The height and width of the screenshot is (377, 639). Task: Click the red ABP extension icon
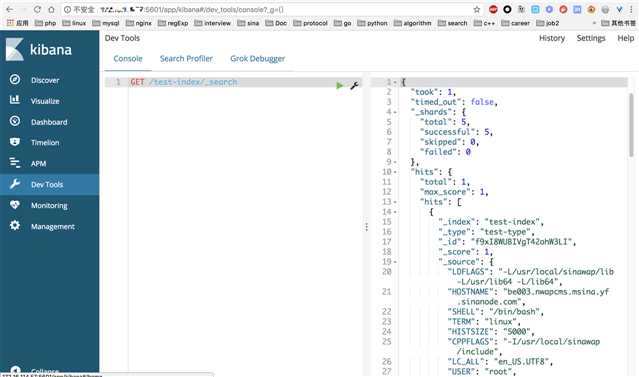[493, 9]
